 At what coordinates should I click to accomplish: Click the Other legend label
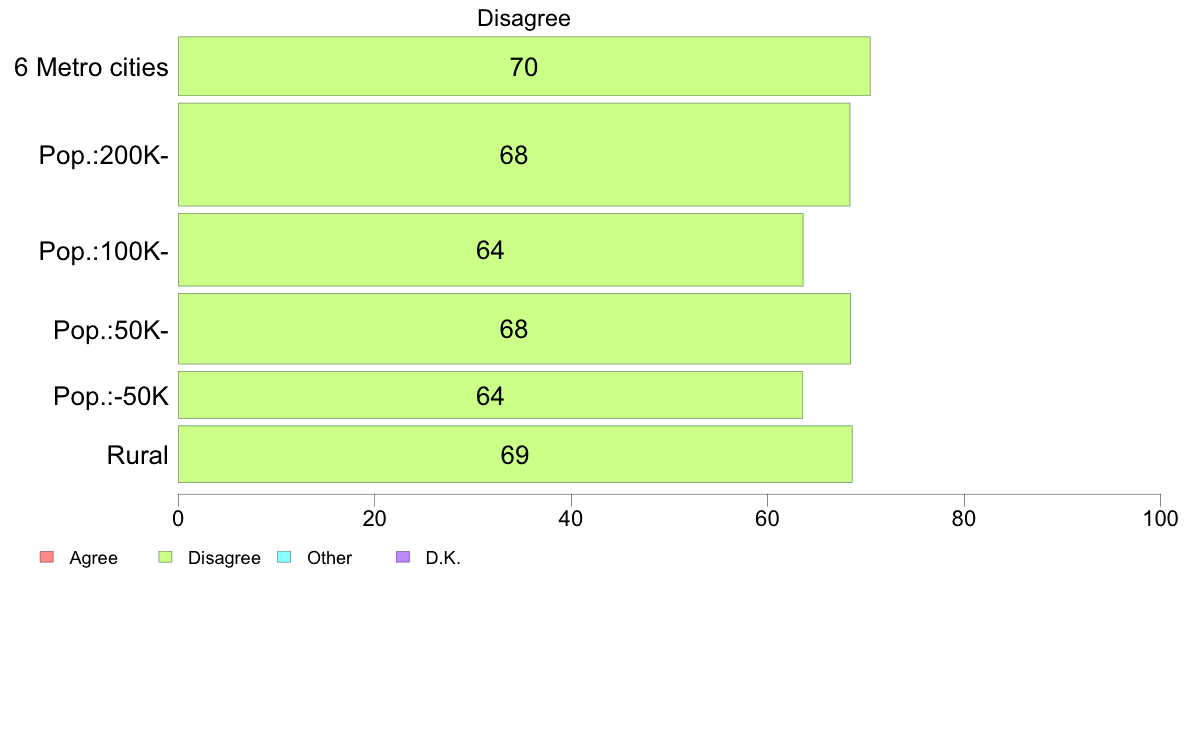pyautogui.click(x=330, y=558)
